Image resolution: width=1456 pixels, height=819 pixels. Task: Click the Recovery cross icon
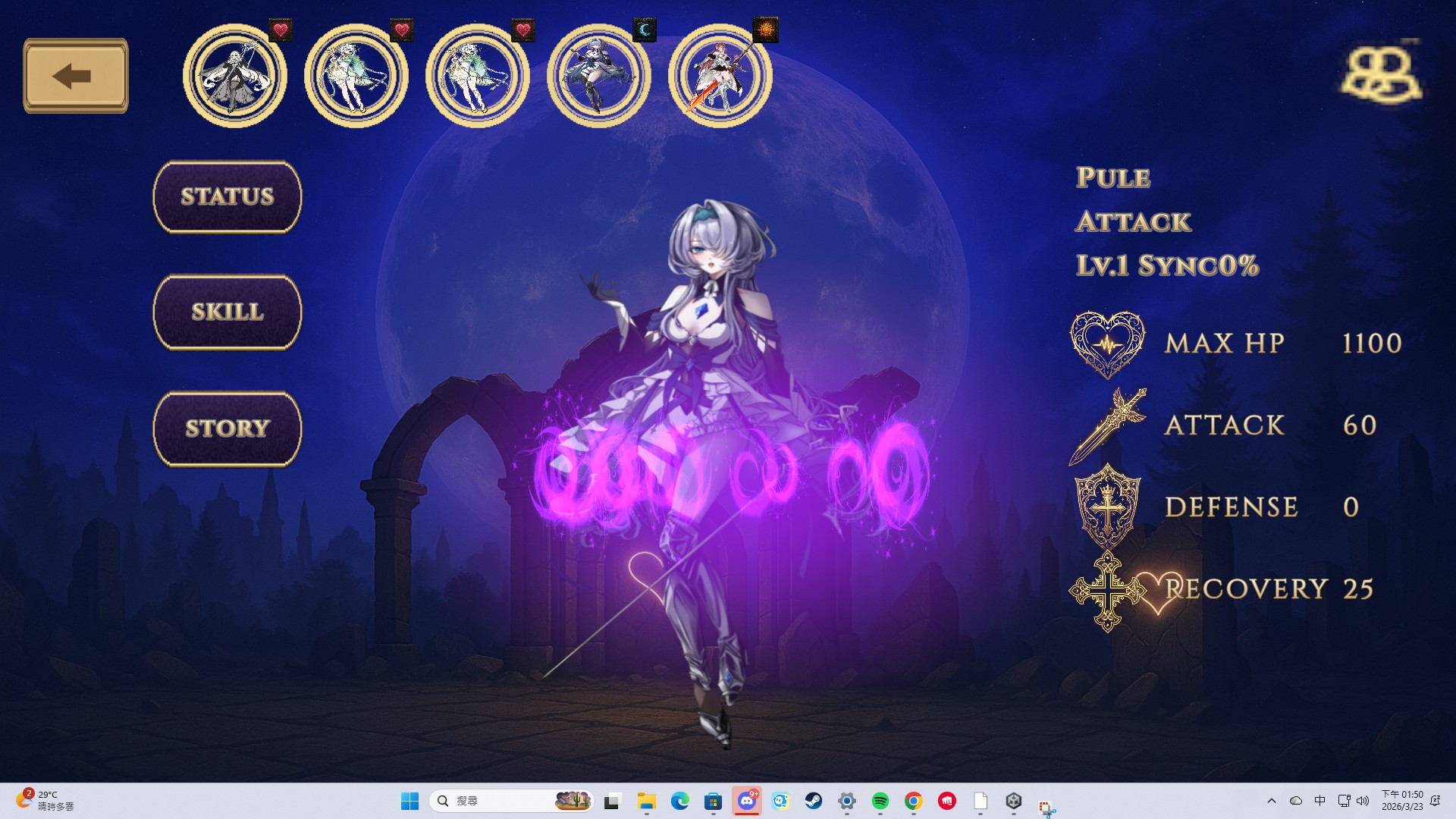1108,591
